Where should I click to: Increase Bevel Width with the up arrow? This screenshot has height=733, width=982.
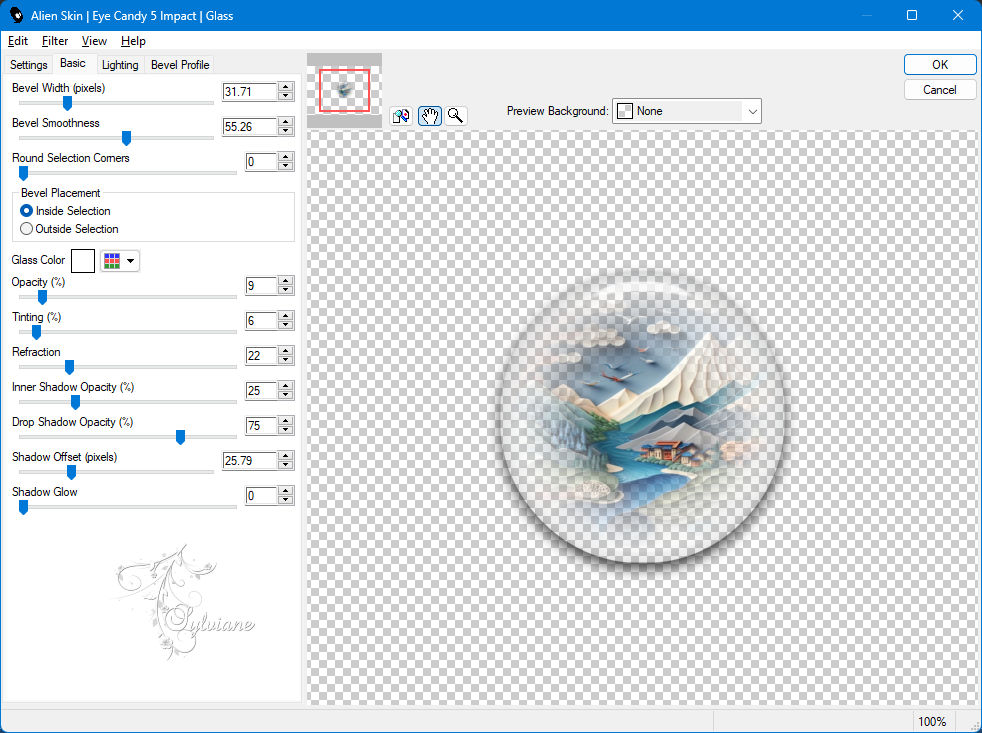[x=286, y=87]
